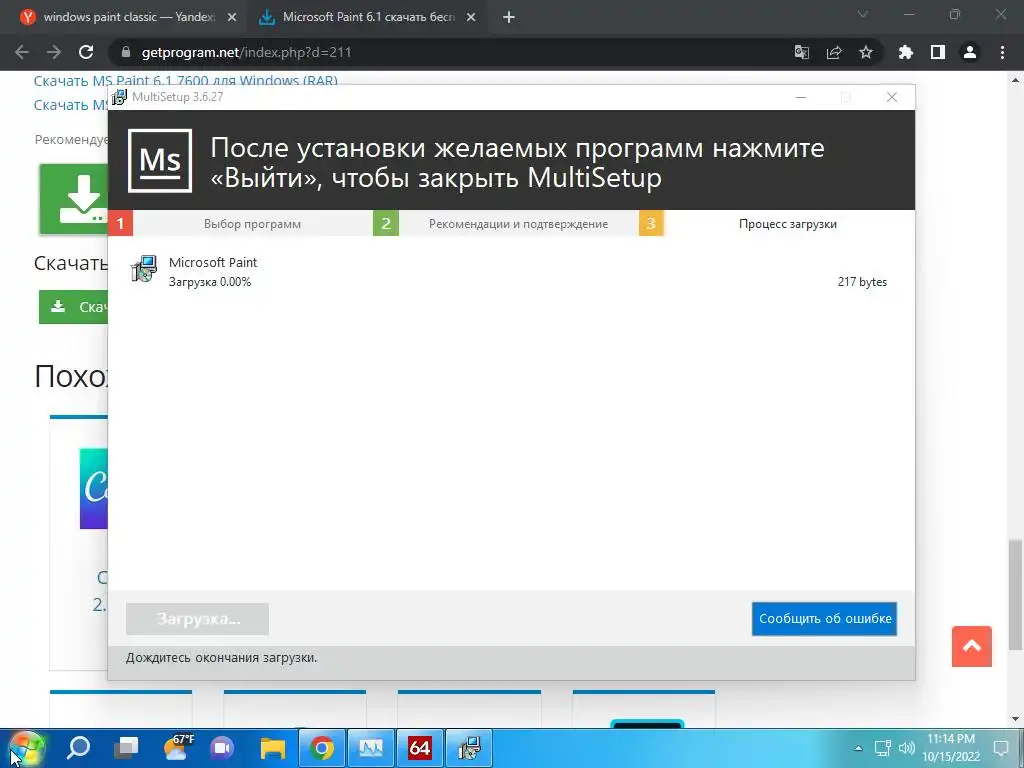Click the Microsoft Paint installer icon
Viewport: 1024px width, 768px height.
pyautogui.click(x=144, y=269)
